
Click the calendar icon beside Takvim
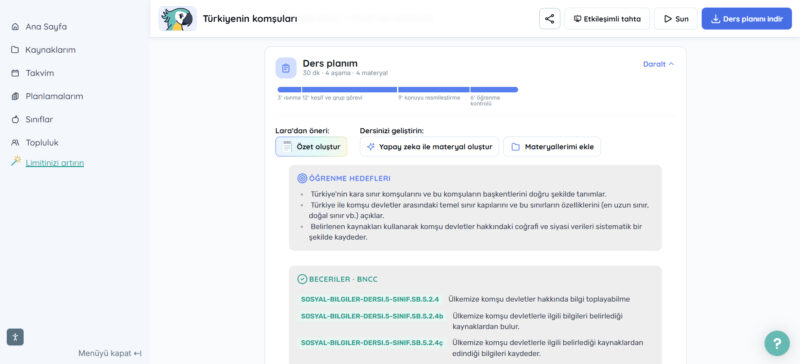[15, 73]
